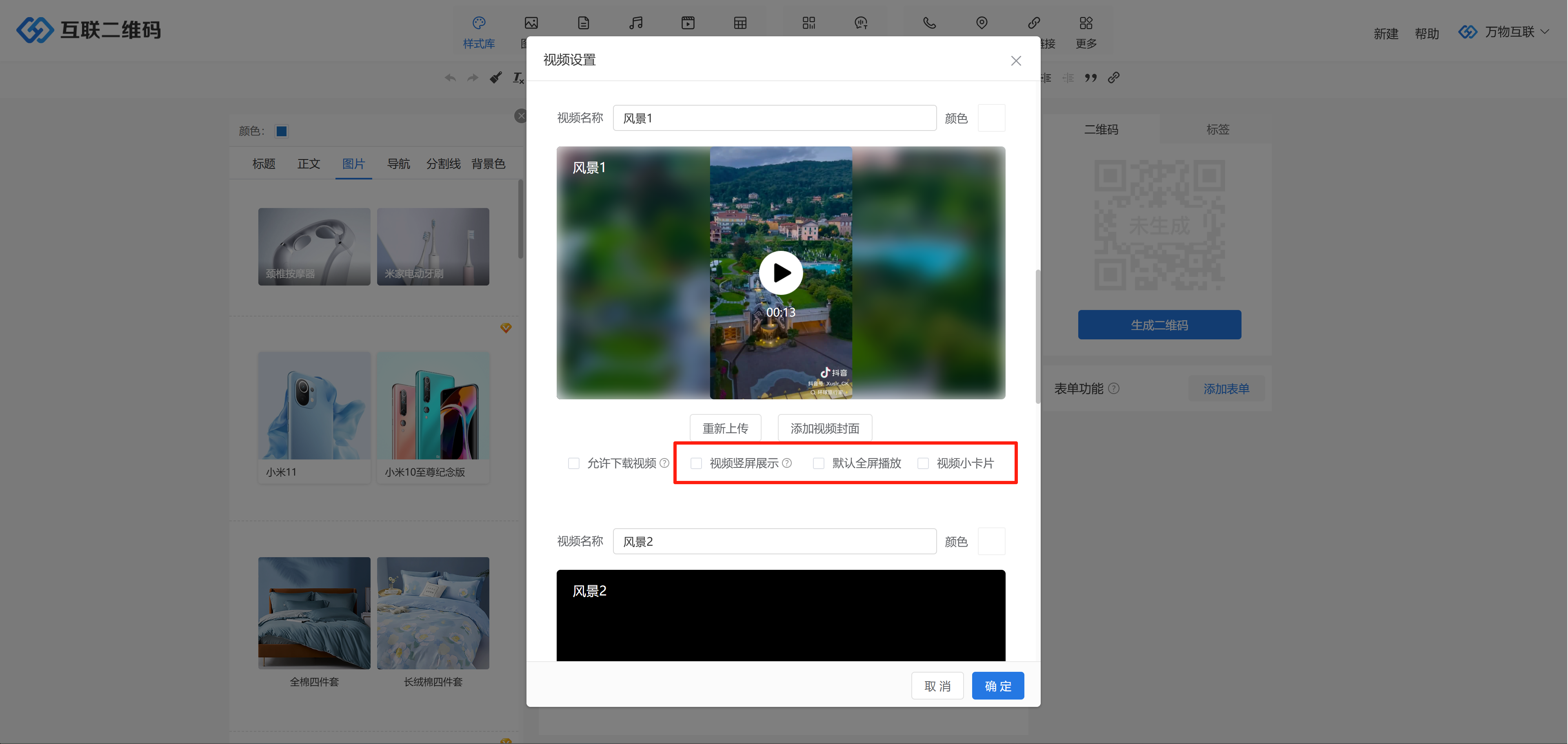Click 重新上传 button

tap(725, 429)
